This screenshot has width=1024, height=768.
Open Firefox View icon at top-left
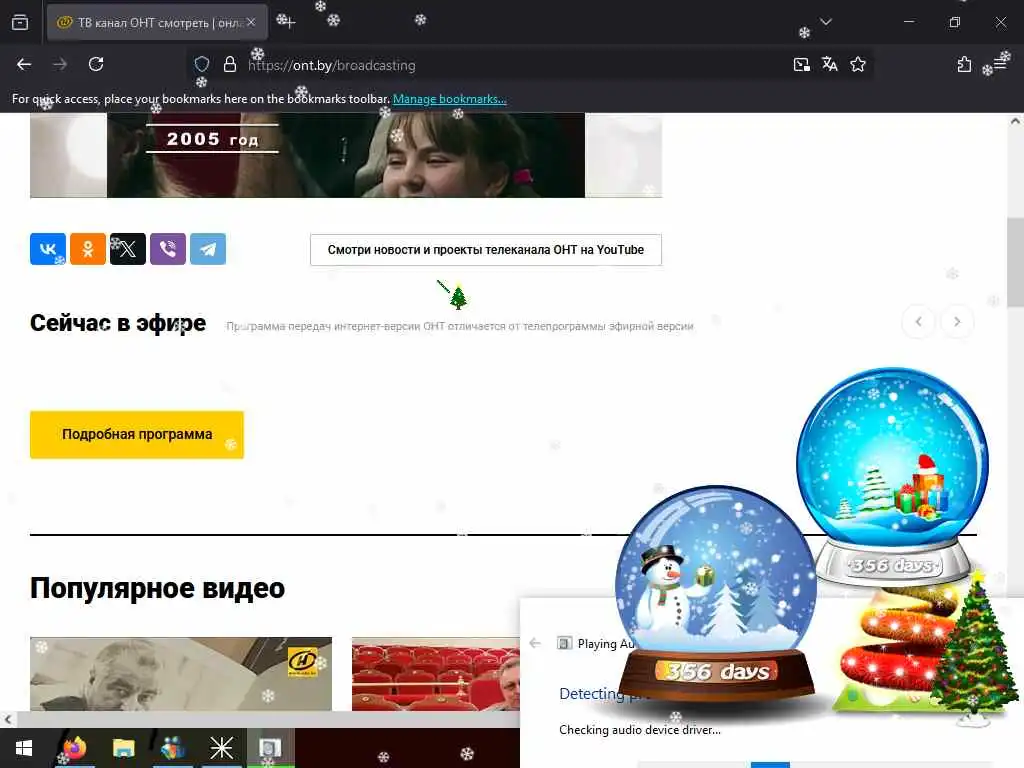tap(20, 22)
